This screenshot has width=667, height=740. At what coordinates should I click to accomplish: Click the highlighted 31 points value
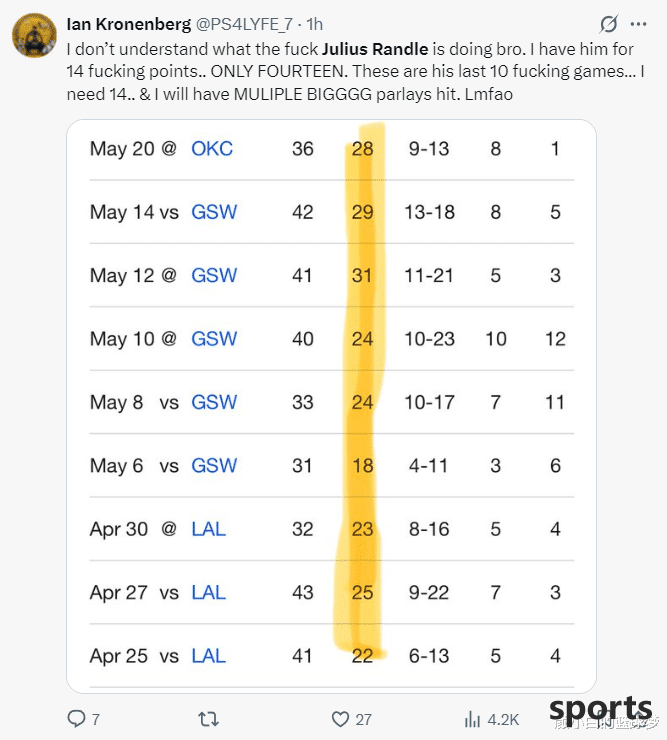click(362, 275)
